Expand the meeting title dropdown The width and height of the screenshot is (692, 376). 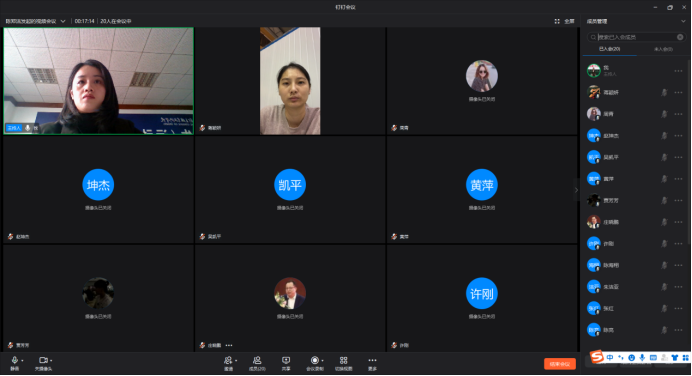click(63, 21)
